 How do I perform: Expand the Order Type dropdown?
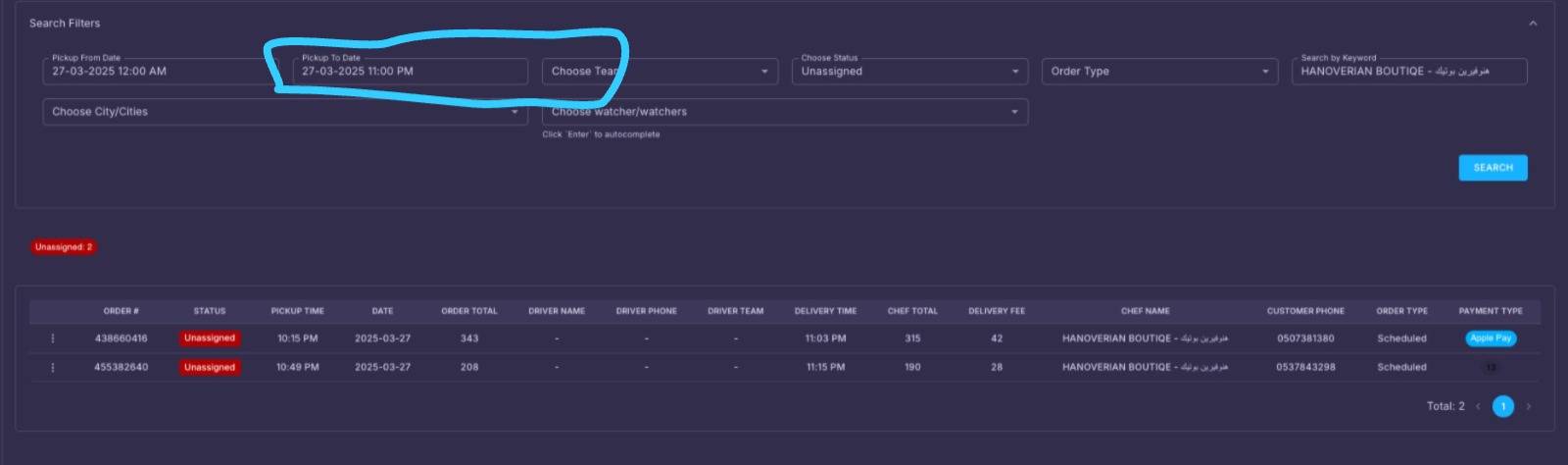pos(1159,72)
